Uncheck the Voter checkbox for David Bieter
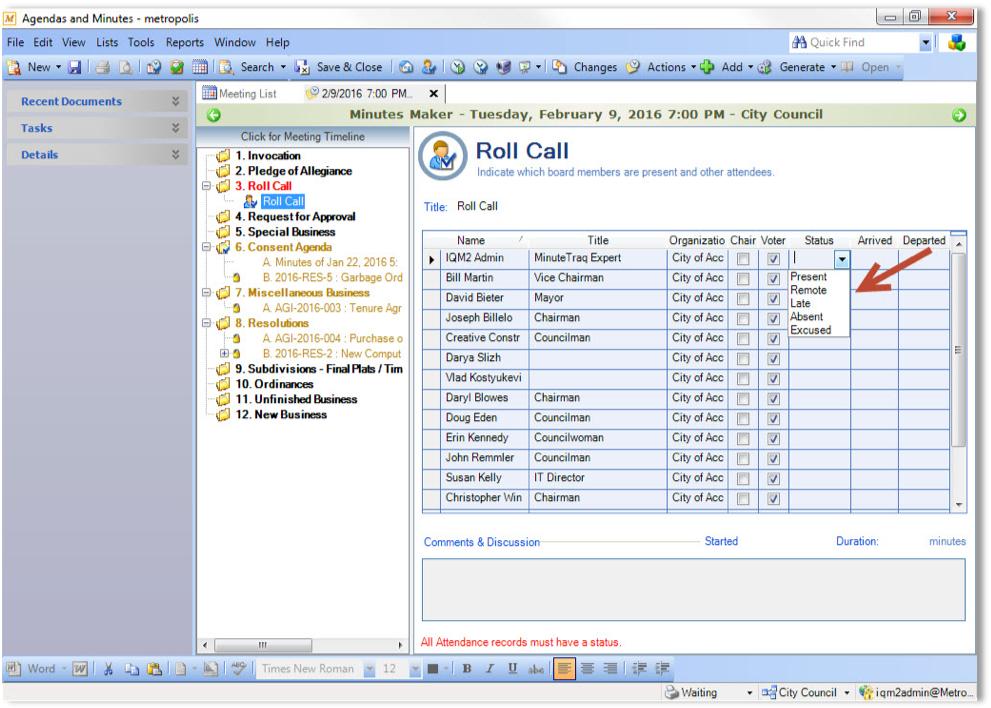The height and width of the screenshot is (708, 991). tap(772, 298)
